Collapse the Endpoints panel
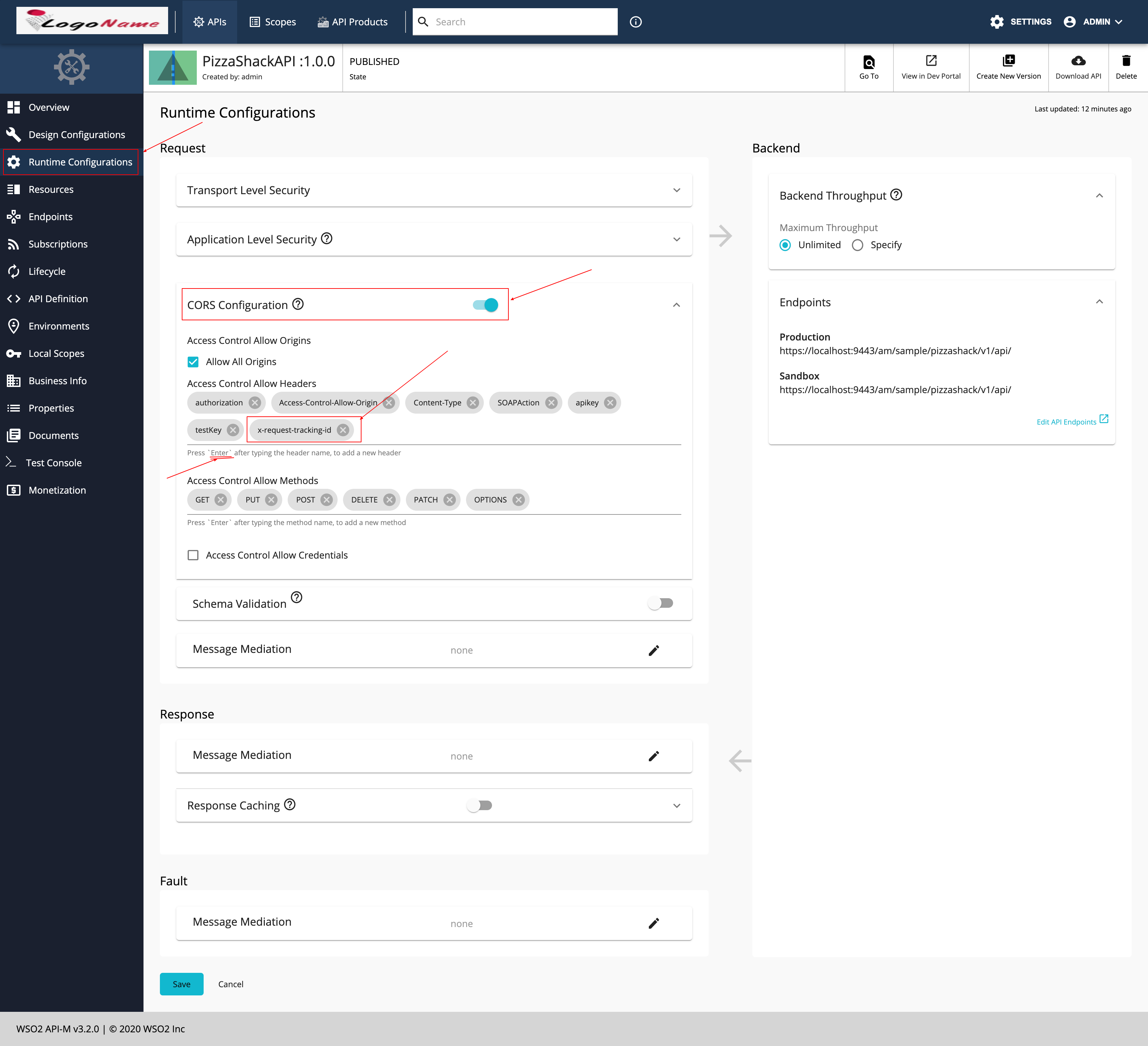 (x=1099, y=302)
